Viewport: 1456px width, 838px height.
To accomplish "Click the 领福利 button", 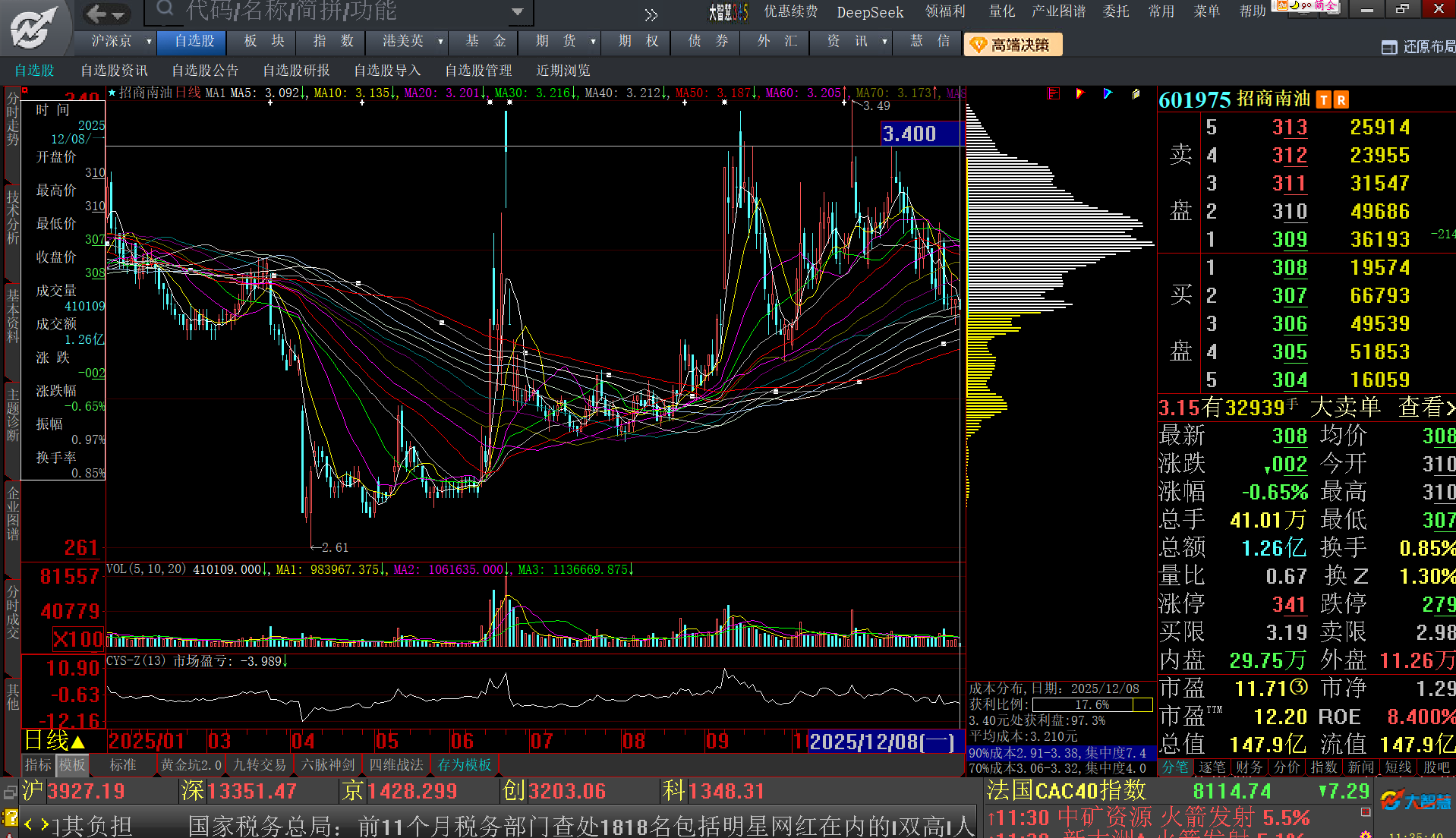I will [x=945, y=11].
